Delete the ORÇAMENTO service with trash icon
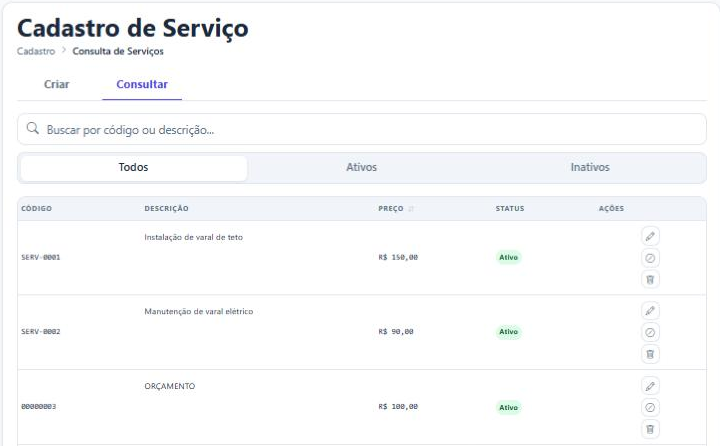The image size is (720, 446). click(650, 429)
